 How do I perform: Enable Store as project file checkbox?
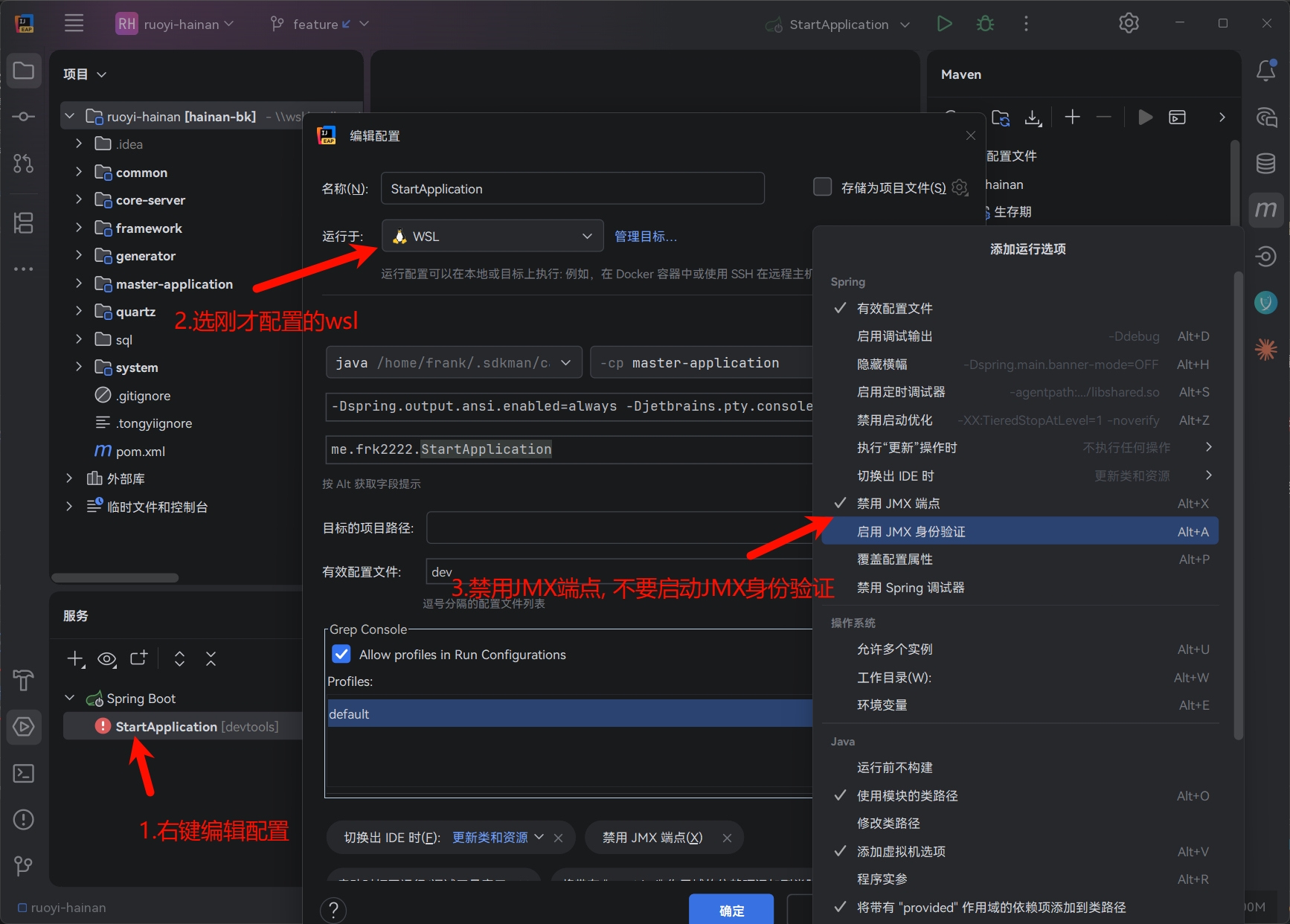[822, 187]
